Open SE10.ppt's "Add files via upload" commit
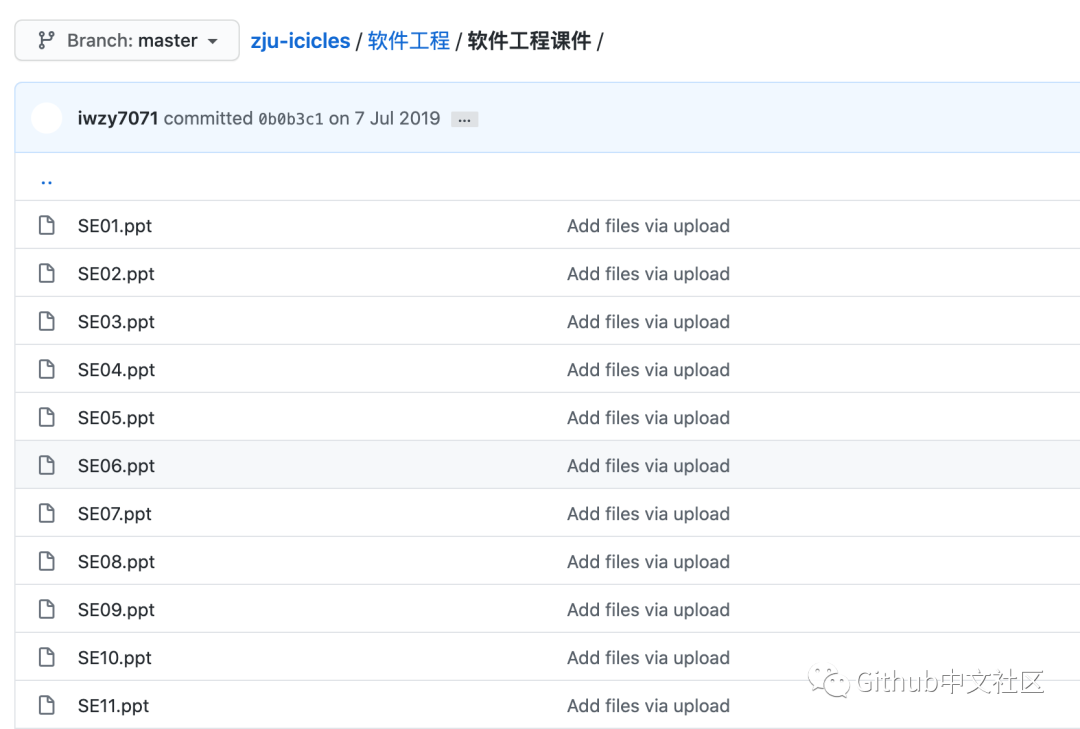Screen dimensions: 1080x729 648,658
